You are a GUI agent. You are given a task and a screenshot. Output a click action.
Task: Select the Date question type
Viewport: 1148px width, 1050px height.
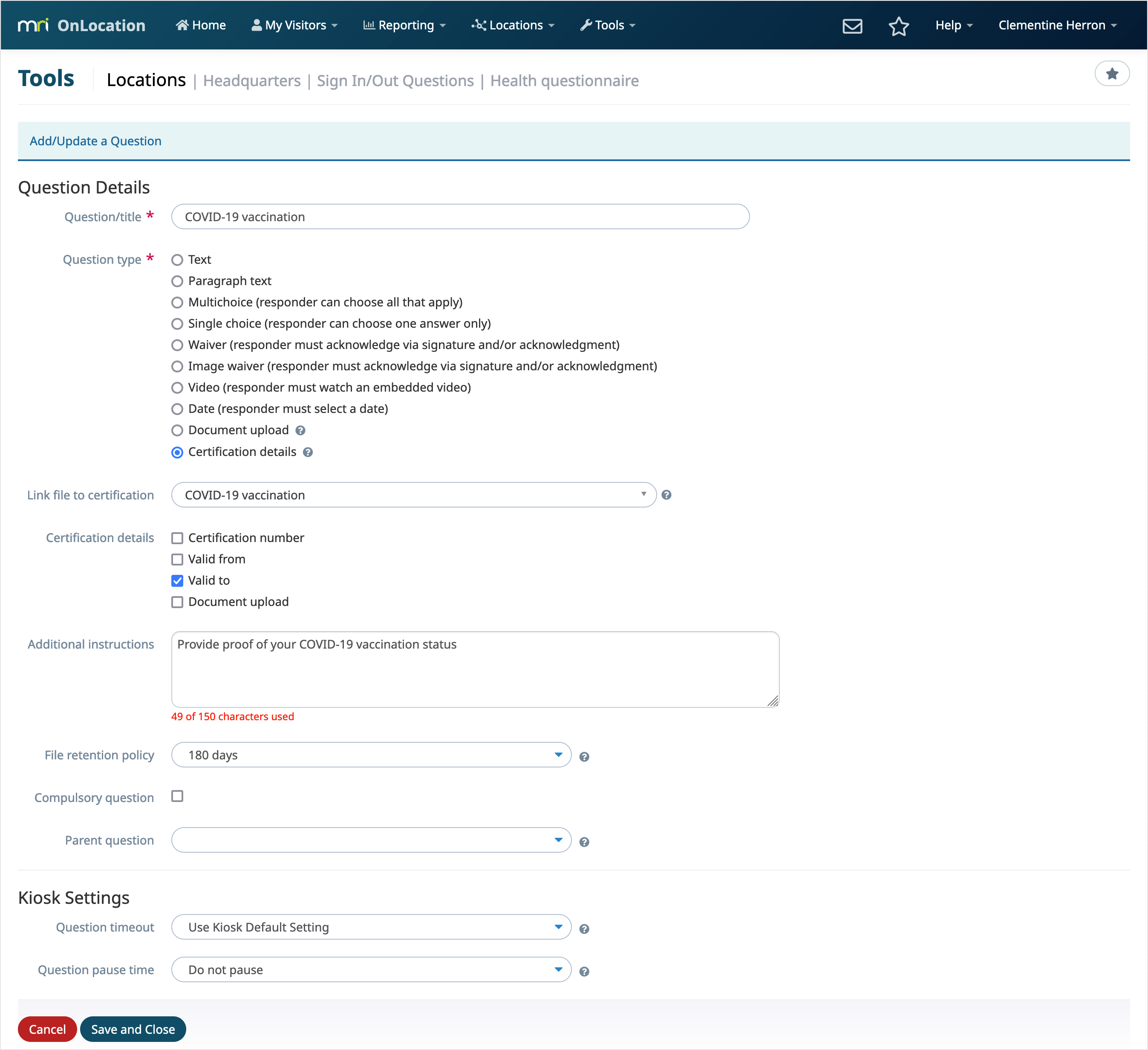pyautogui.click(x=177, y=409)
